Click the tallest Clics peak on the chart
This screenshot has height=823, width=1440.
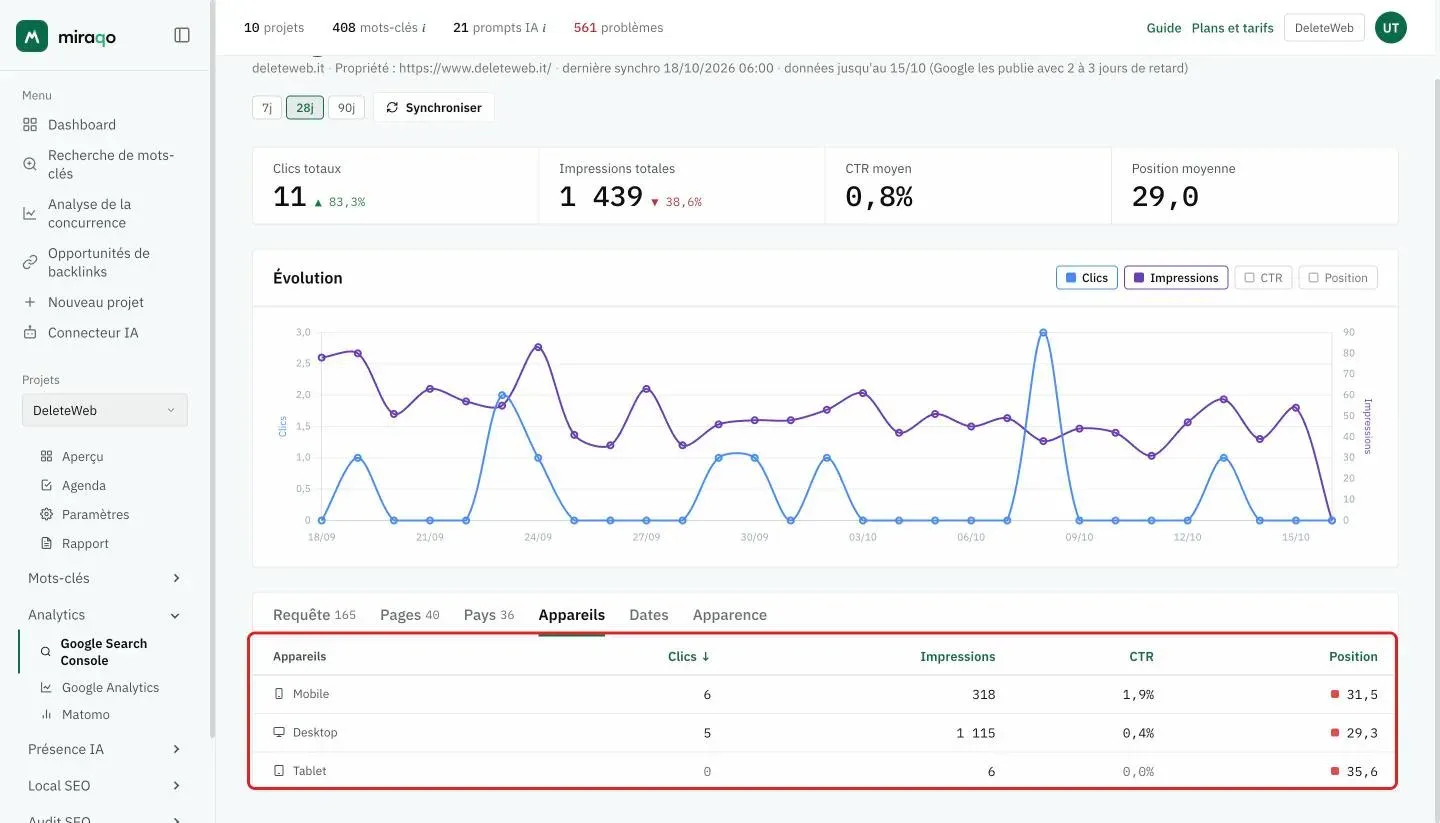coord(1043,332)
